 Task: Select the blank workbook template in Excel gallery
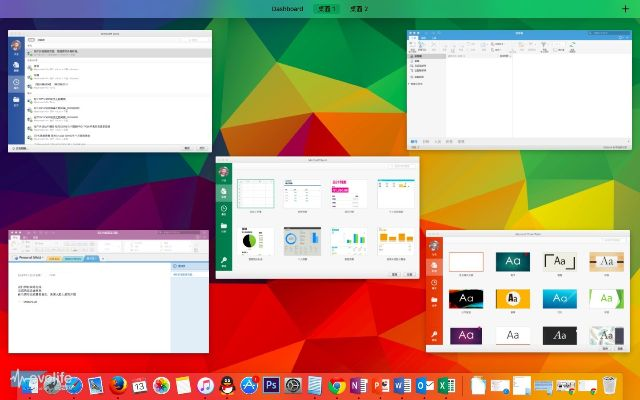[258, 194]
